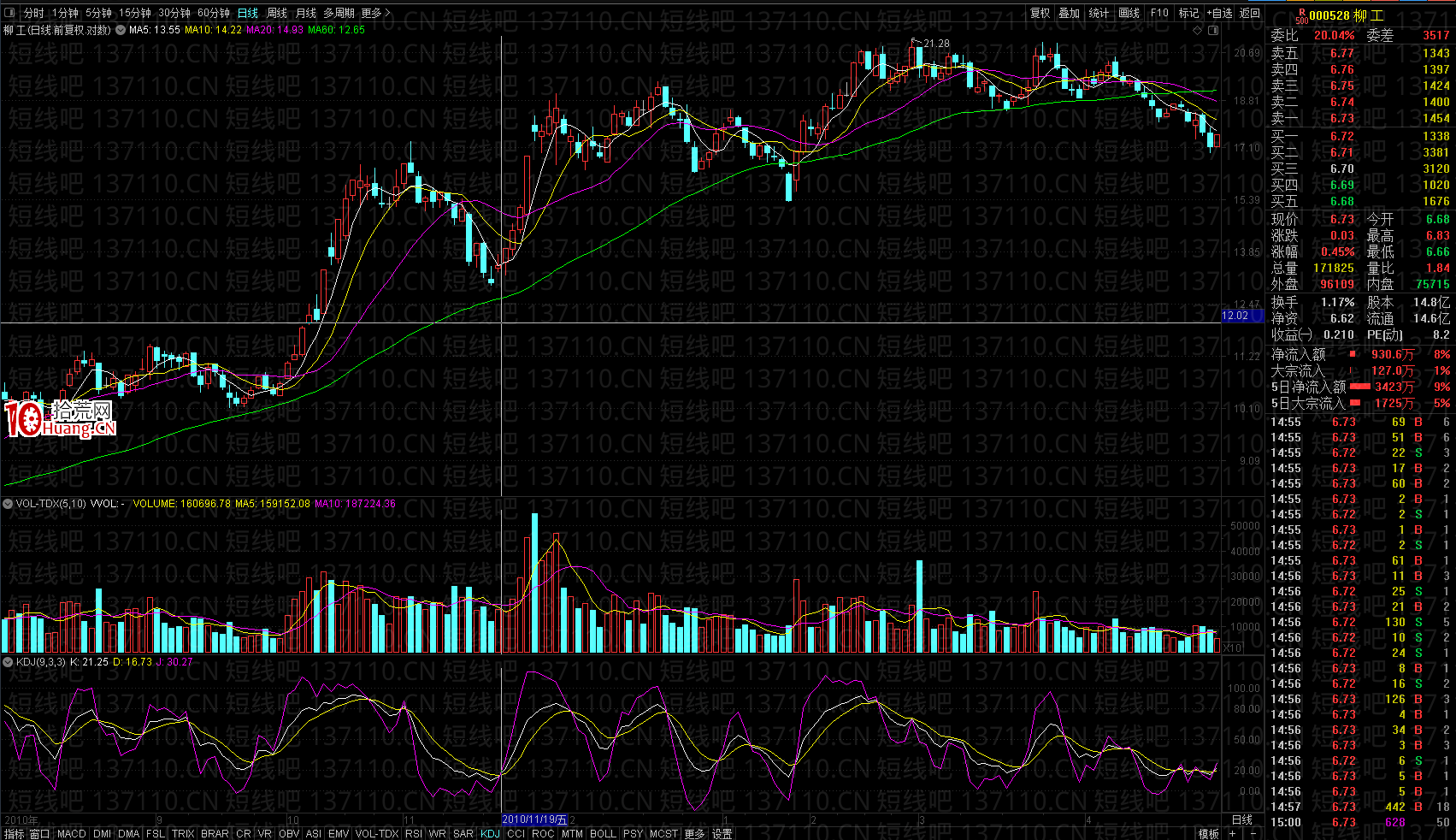The width and height of the screenshot is (1456, 840).
Task: Select the SAR indicator tab
Action: (463, 833)
